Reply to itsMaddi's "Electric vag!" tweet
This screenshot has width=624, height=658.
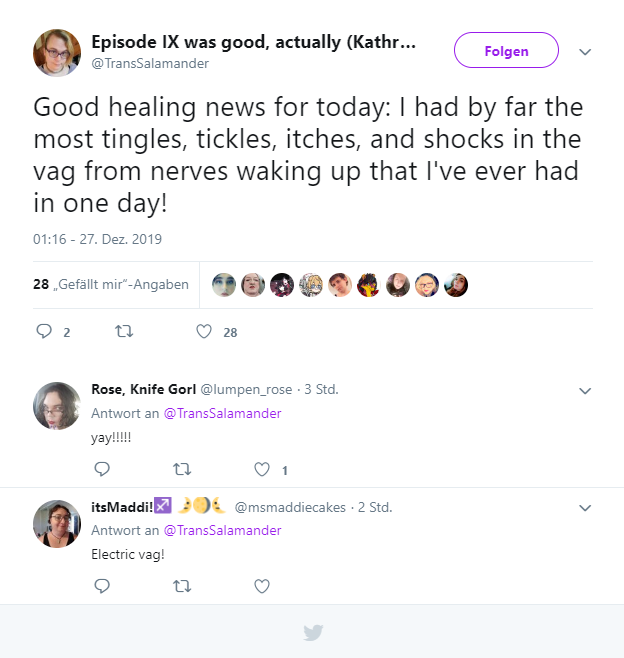click(x=102, y=586)
